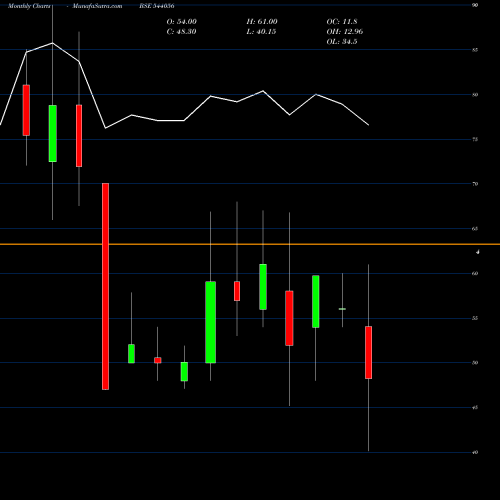Click the 'OH: 12.96' reading
This screenshot has height=500, width=500.
[x=345, y=32]
